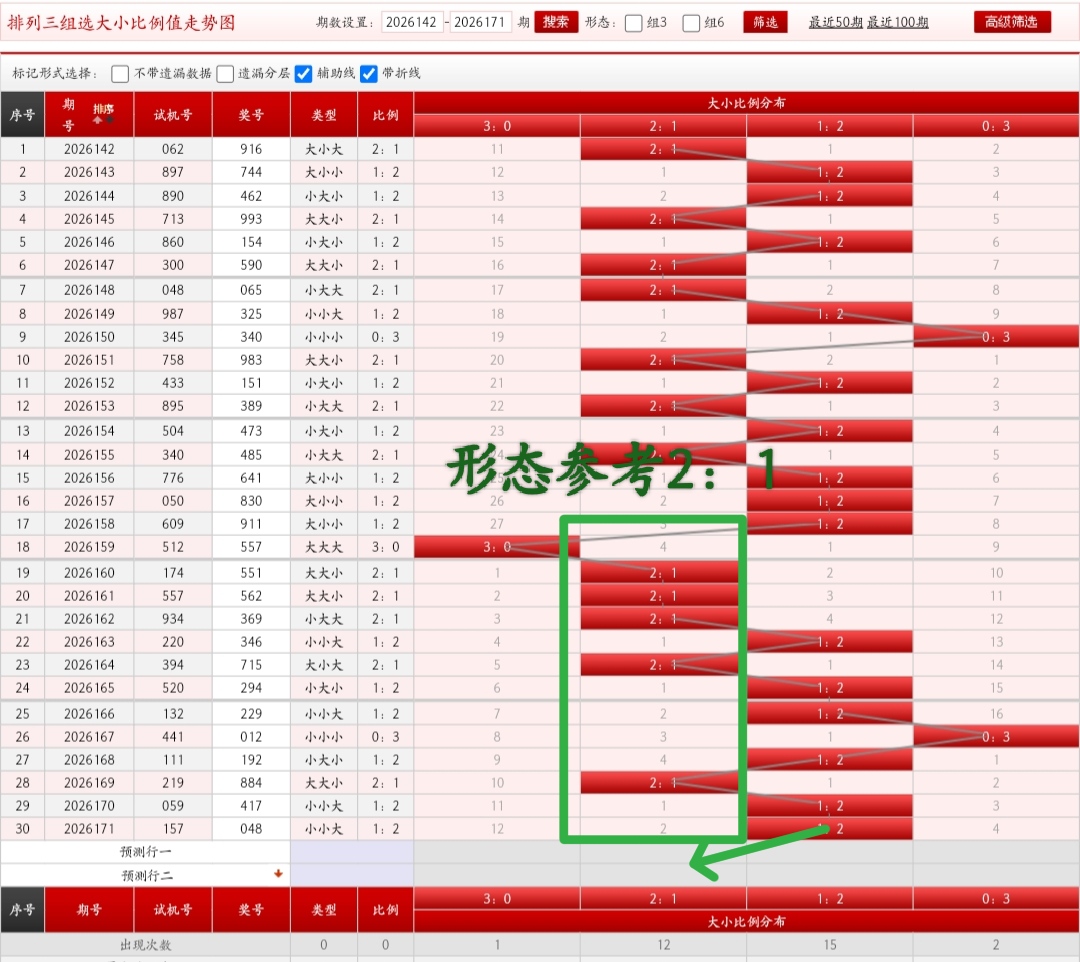Click the count 12 under the 2:1 column

[x=663, y=945]
